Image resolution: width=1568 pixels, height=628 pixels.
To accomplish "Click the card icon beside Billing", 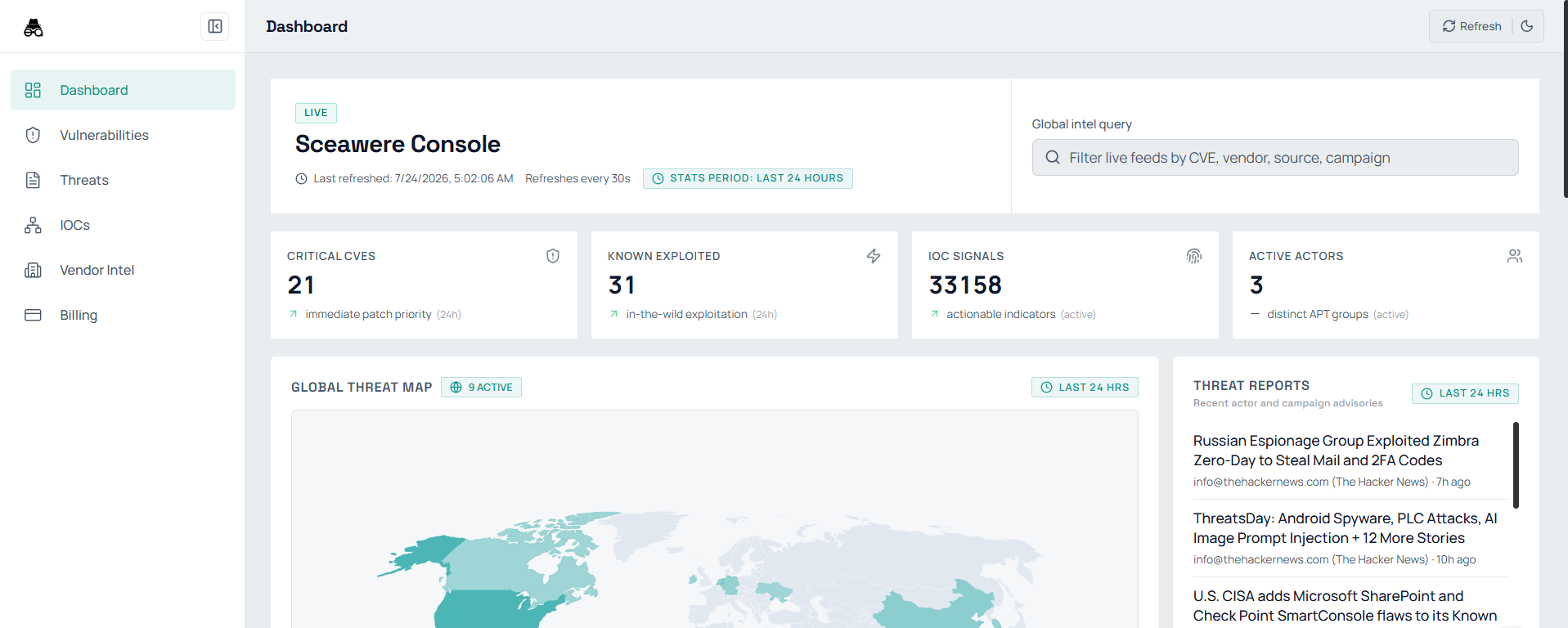I will point(33,315).
